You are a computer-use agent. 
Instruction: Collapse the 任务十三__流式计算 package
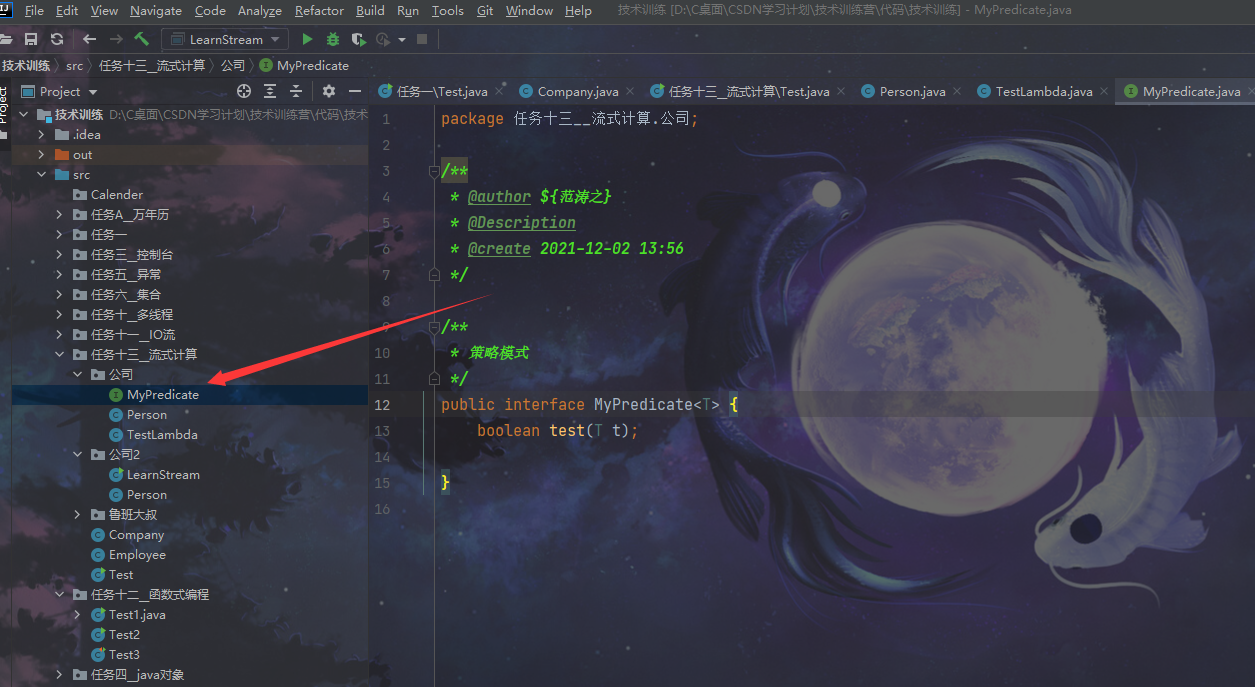pyautogui.click(x=59, y=355)
